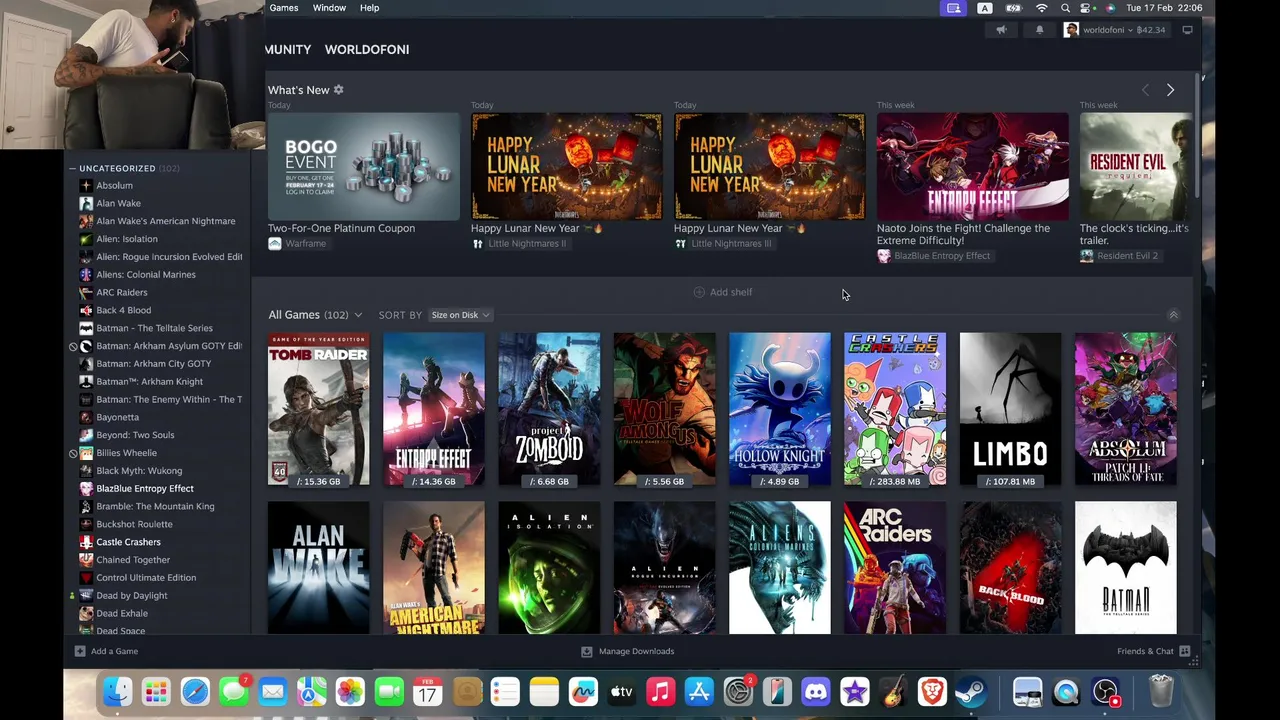Viewport: 1280px width, 720px height.
Task: Open the BOGO Event Warframe thumbnail
Action: point(364,166)
